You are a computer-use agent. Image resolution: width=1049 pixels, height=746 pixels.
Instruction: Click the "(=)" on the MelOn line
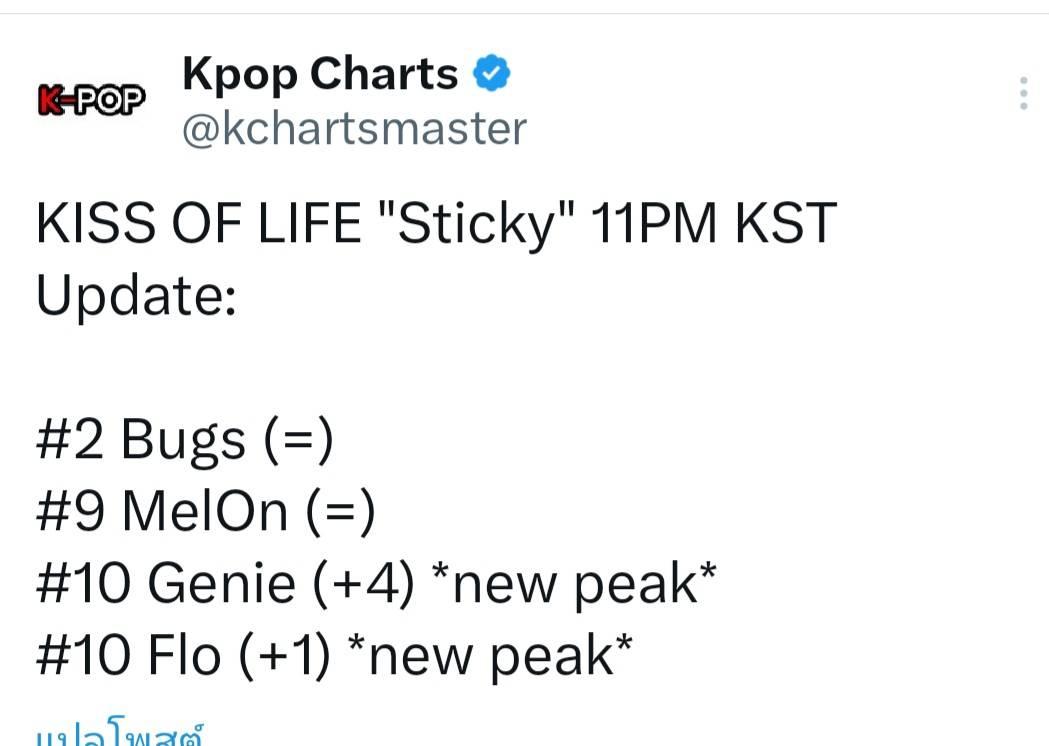click(x=340, y=512)
